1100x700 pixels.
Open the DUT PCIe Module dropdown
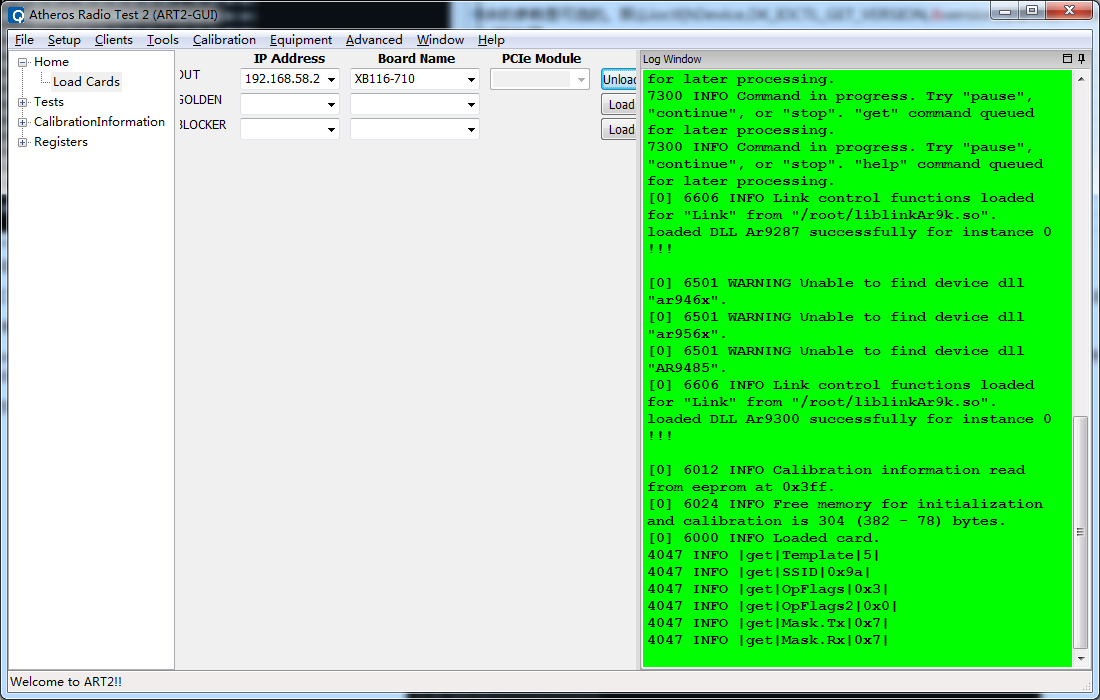point(582,80)
